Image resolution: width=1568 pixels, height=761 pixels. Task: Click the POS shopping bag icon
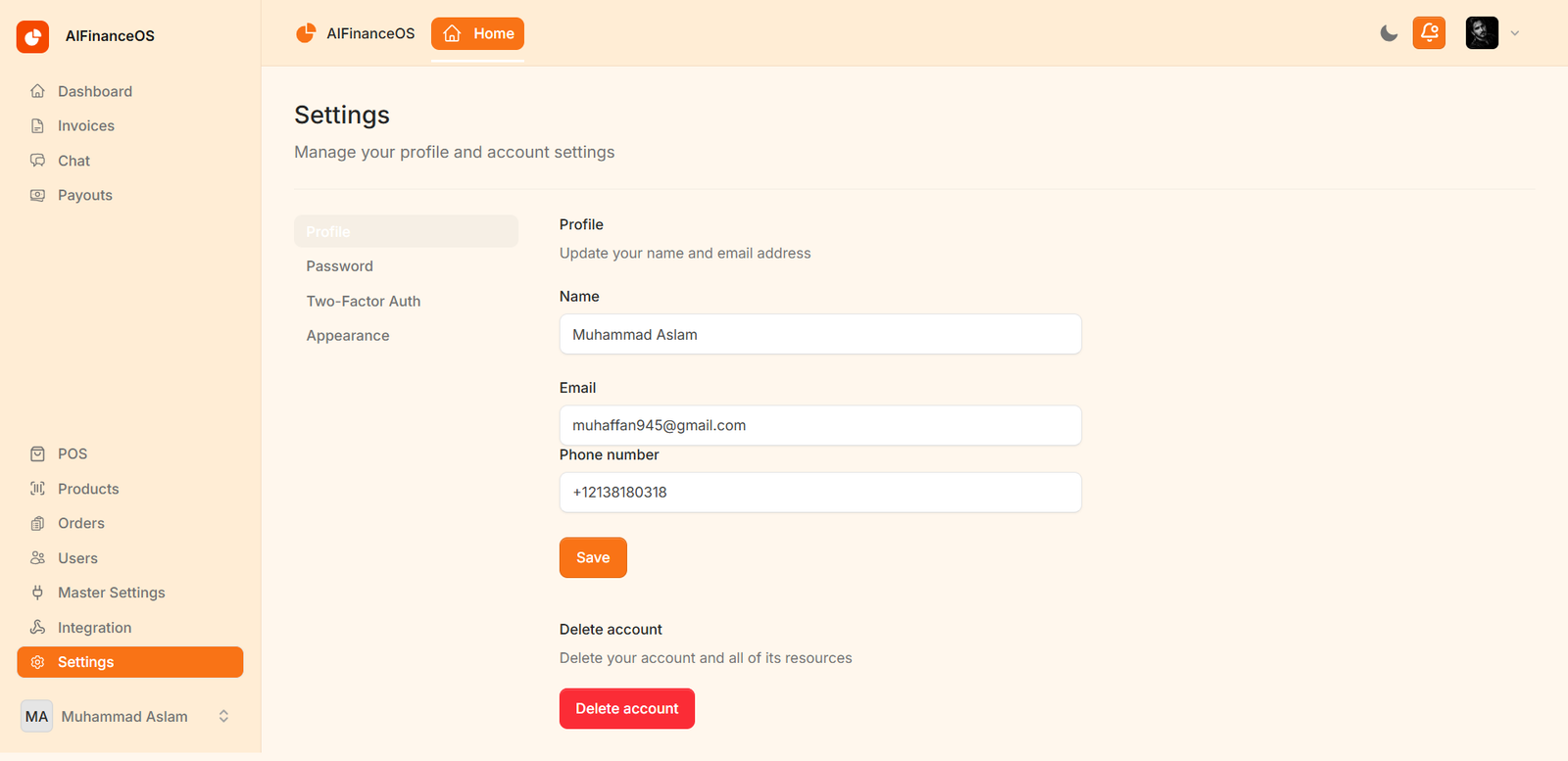coord(37,453)
